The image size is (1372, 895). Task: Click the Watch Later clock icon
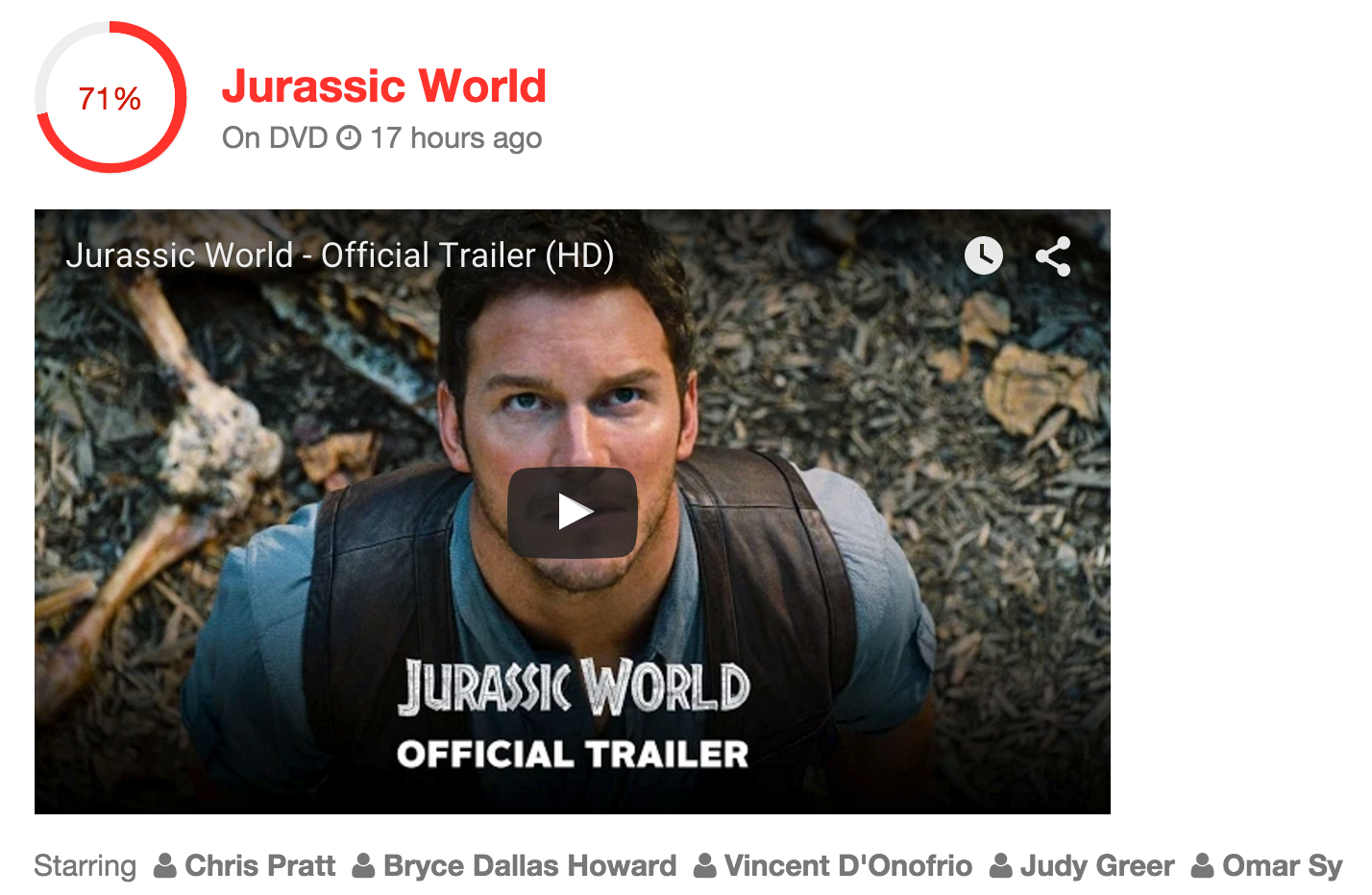pos(983,255)
